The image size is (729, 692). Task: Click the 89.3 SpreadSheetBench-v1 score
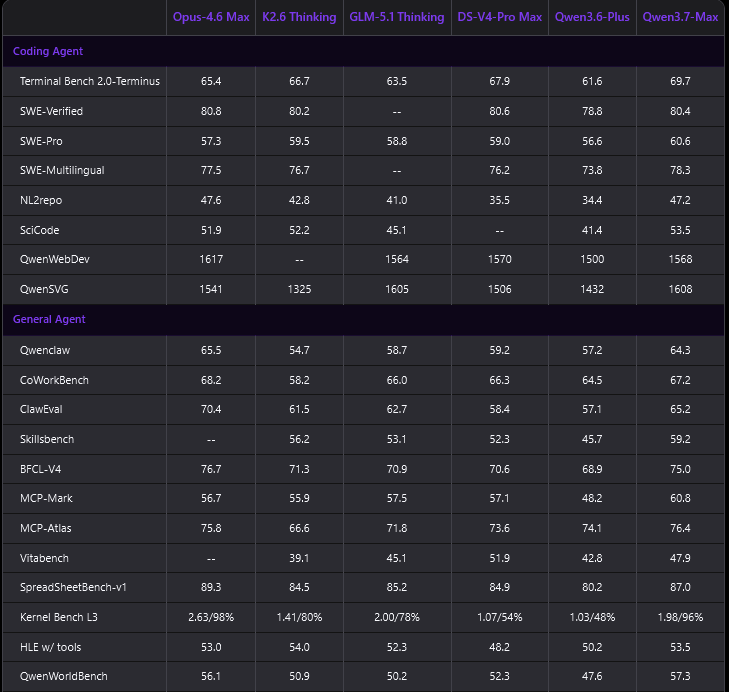tap(211, 587)
